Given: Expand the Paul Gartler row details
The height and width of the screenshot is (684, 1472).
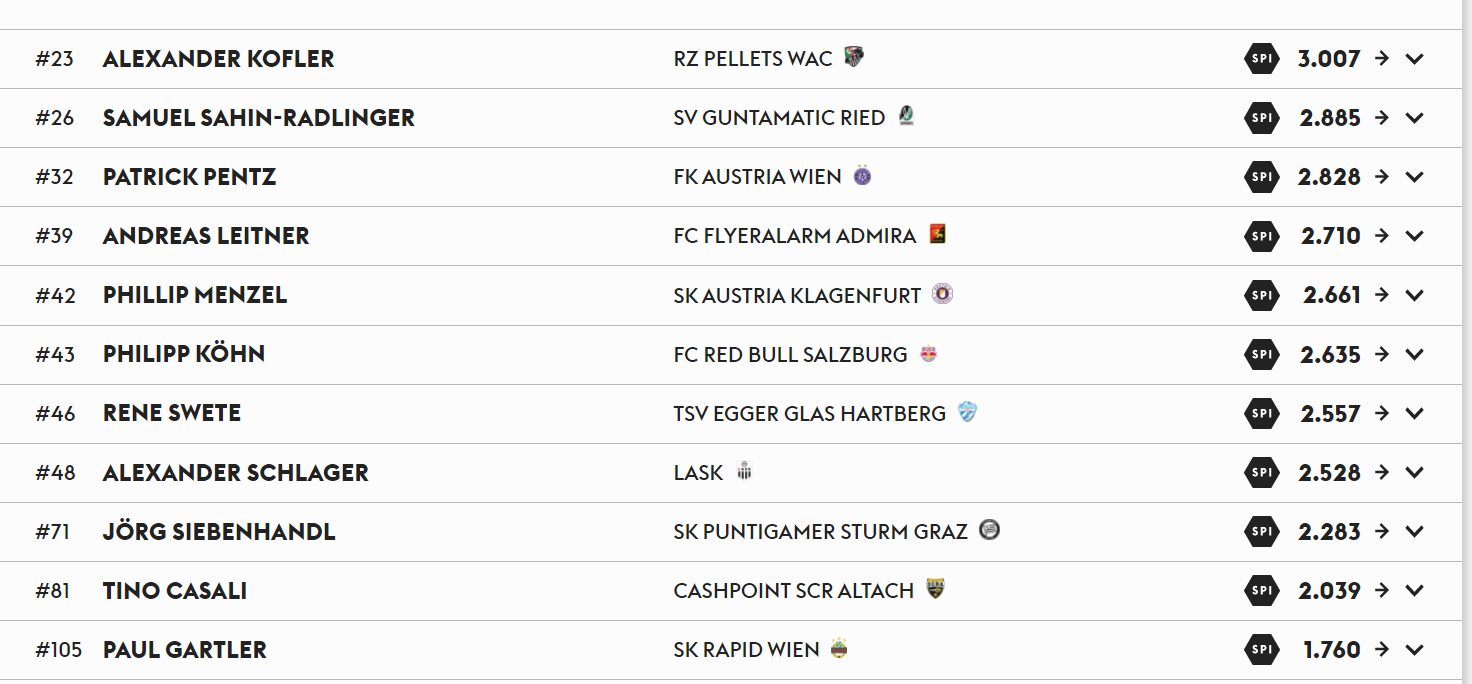Looking at the screenshot, I should [1414, 650].
